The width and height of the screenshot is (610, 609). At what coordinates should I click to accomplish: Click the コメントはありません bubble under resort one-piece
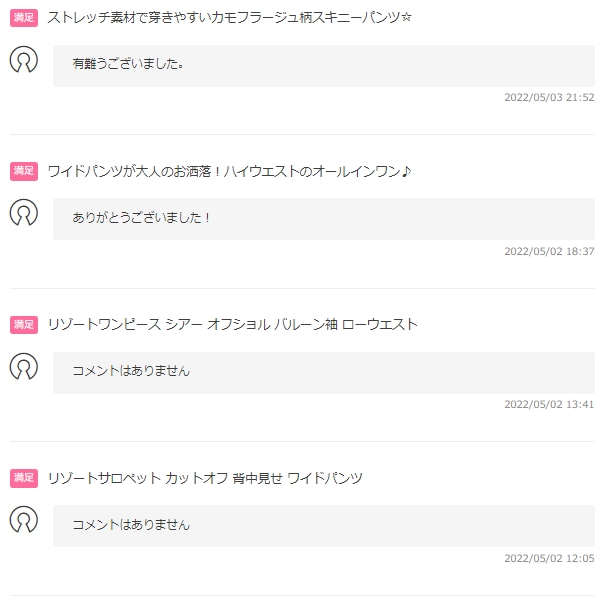coord(324,373)
